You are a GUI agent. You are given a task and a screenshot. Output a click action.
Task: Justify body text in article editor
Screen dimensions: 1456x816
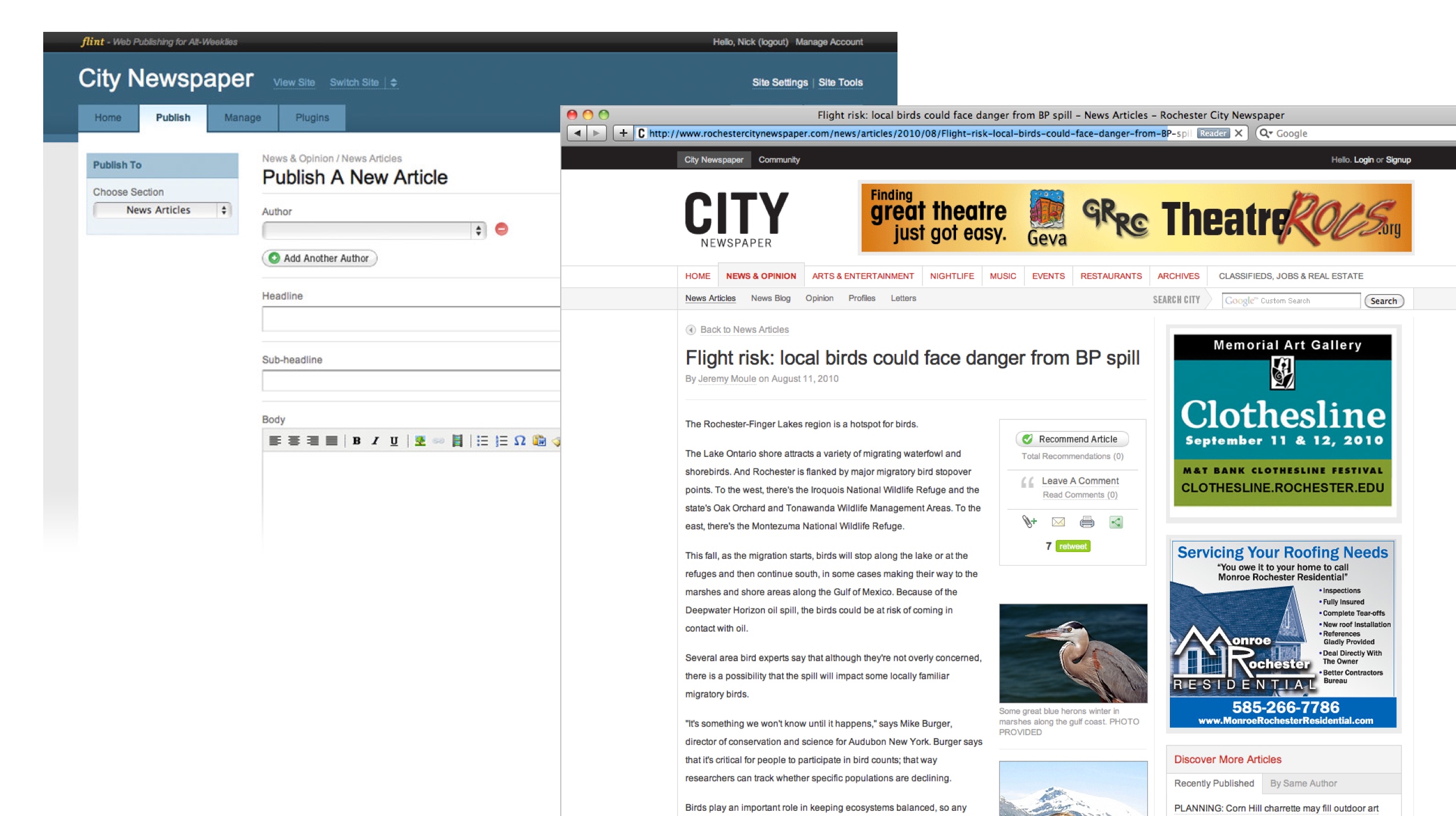tap(332, 440)
